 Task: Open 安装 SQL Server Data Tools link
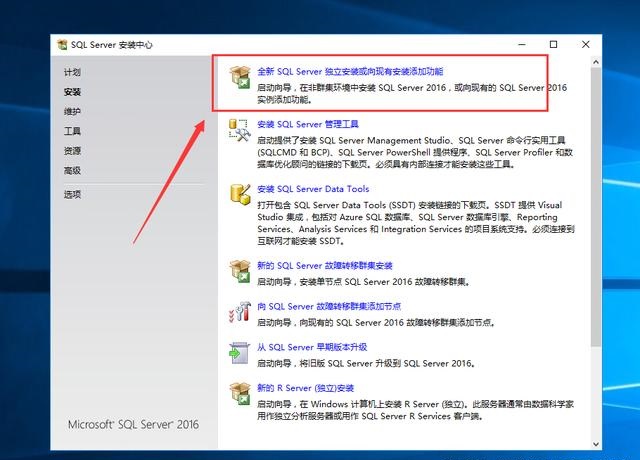click(313, 189)
